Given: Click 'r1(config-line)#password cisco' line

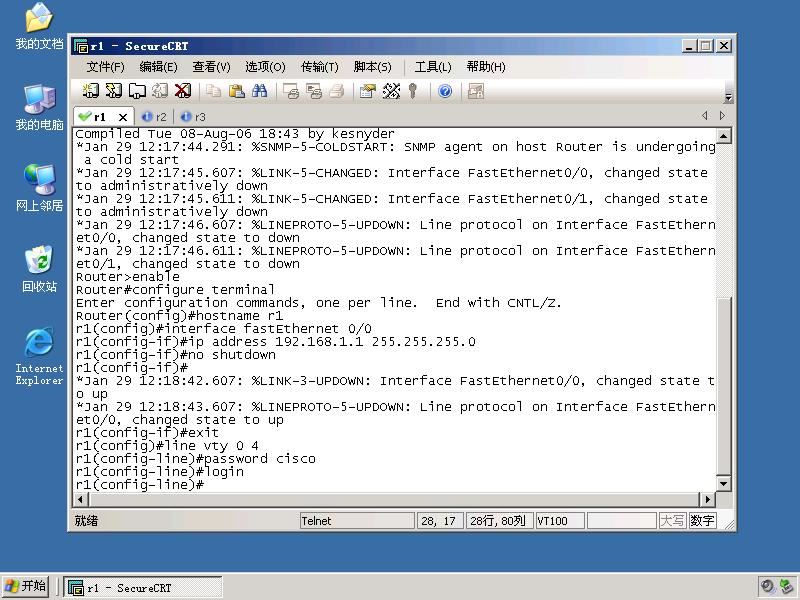Looking at the screenshot, I should click(195, 459).
